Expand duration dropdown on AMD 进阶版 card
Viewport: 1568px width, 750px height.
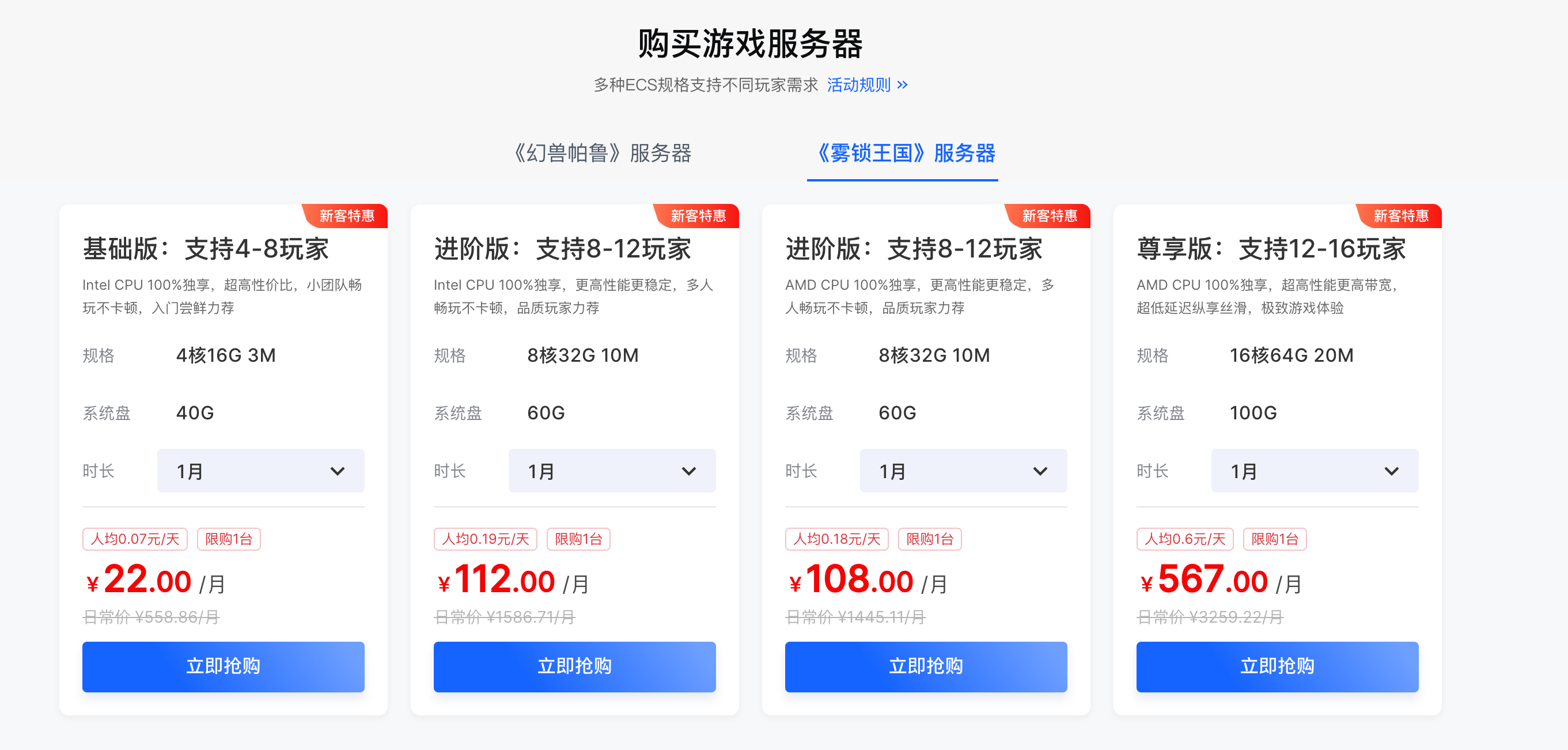pos(963,471)
